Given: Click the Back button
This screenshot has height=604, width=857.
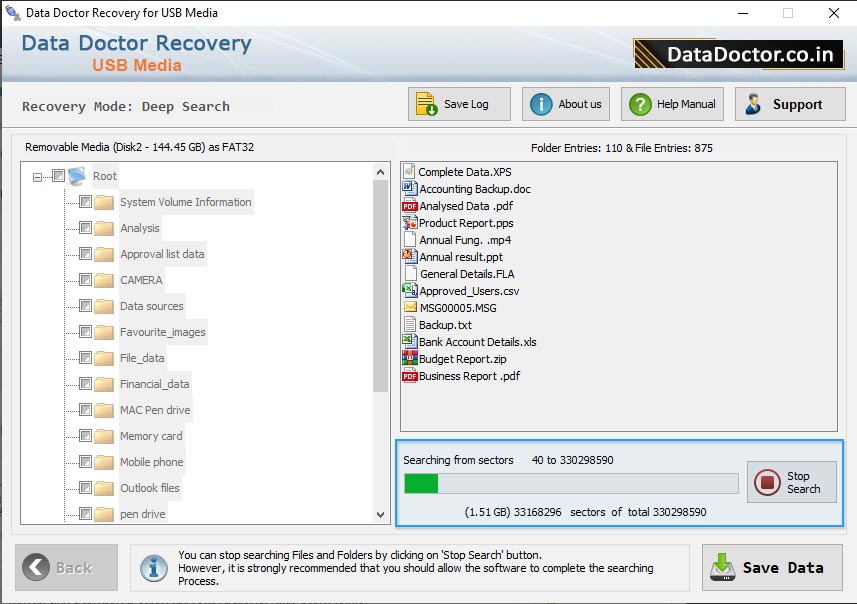Looking at the screenshot, I should (66, 567).
